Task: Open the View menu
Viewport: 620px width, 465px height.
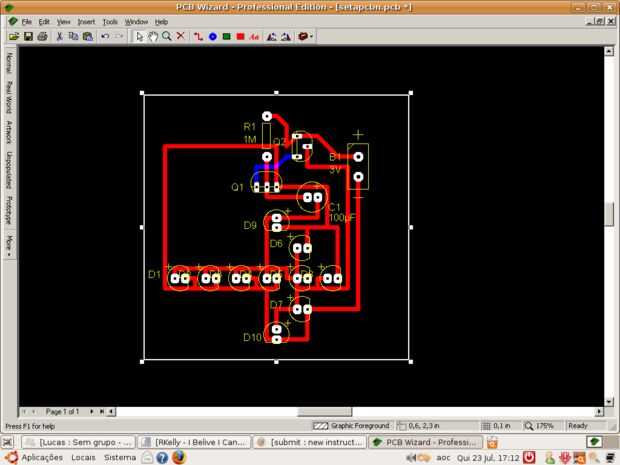Action: [63, 22]
